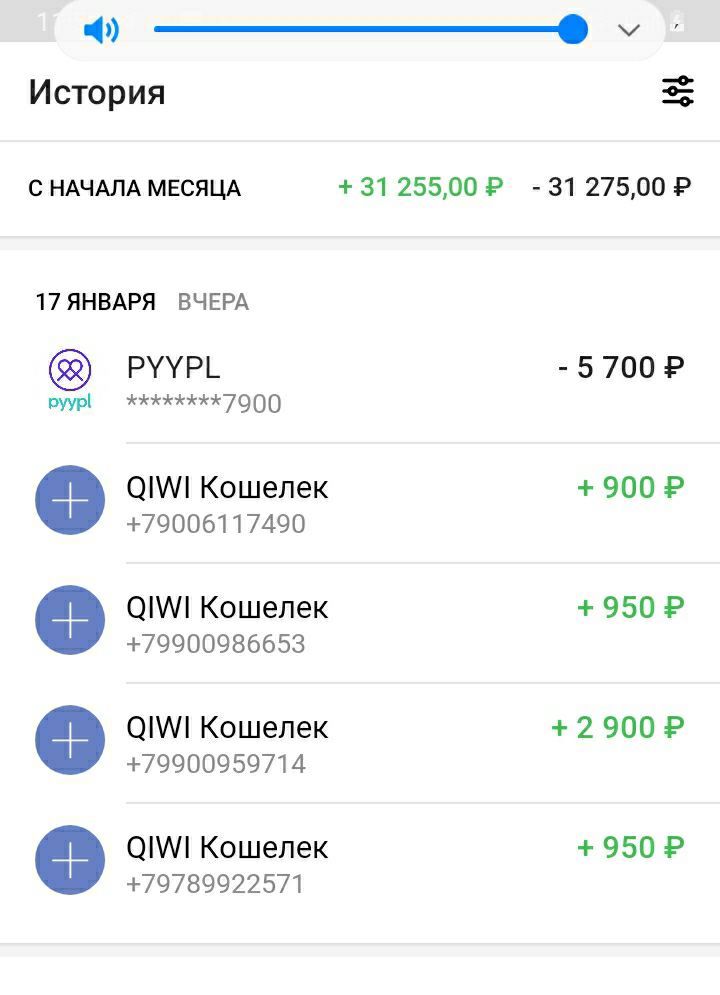Tap the История page title

tap(97, 92)
